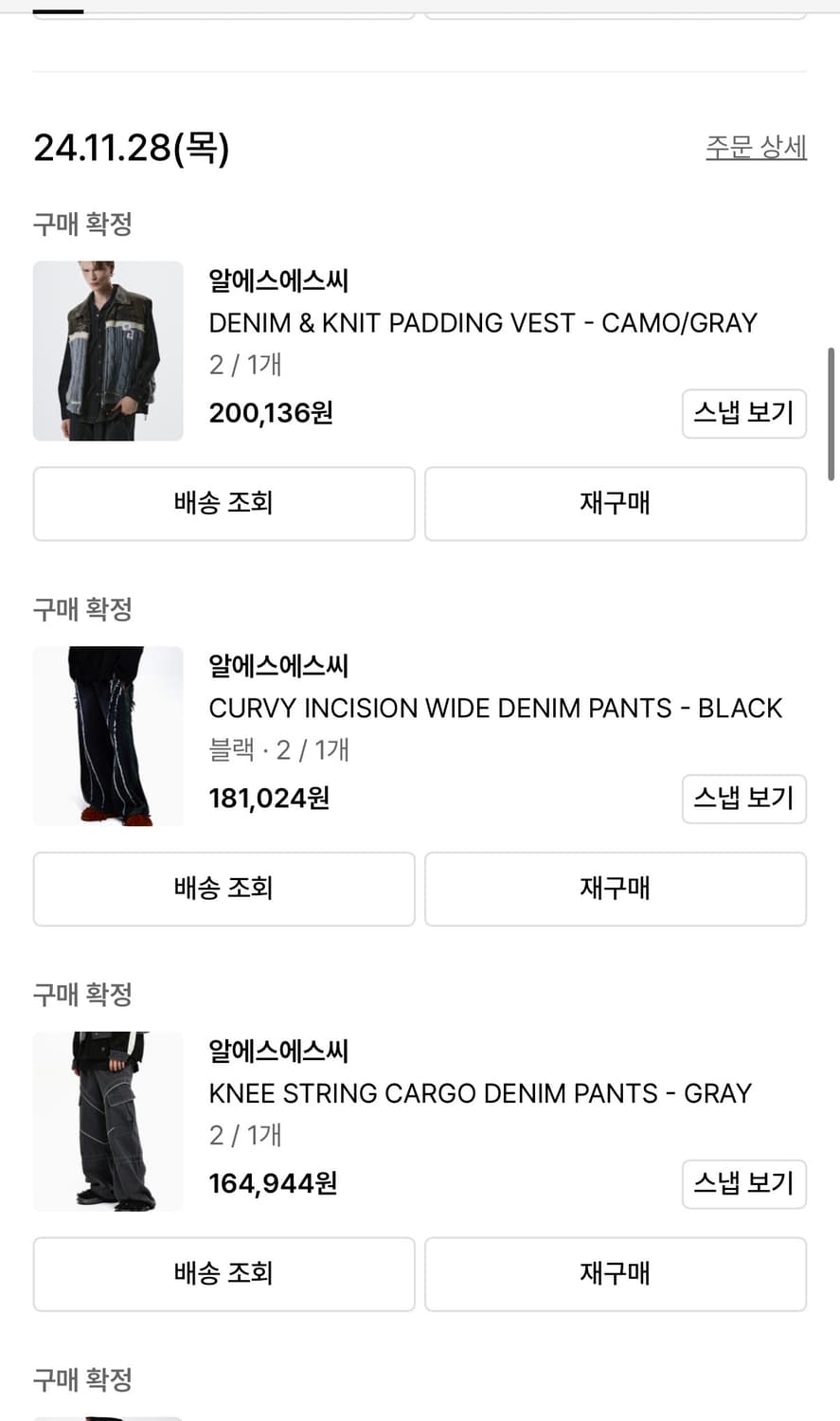Click 스냅 보기 for the gray cargo pants
This screenshot has height=1421, width=840.
(x=743, y=1183)
